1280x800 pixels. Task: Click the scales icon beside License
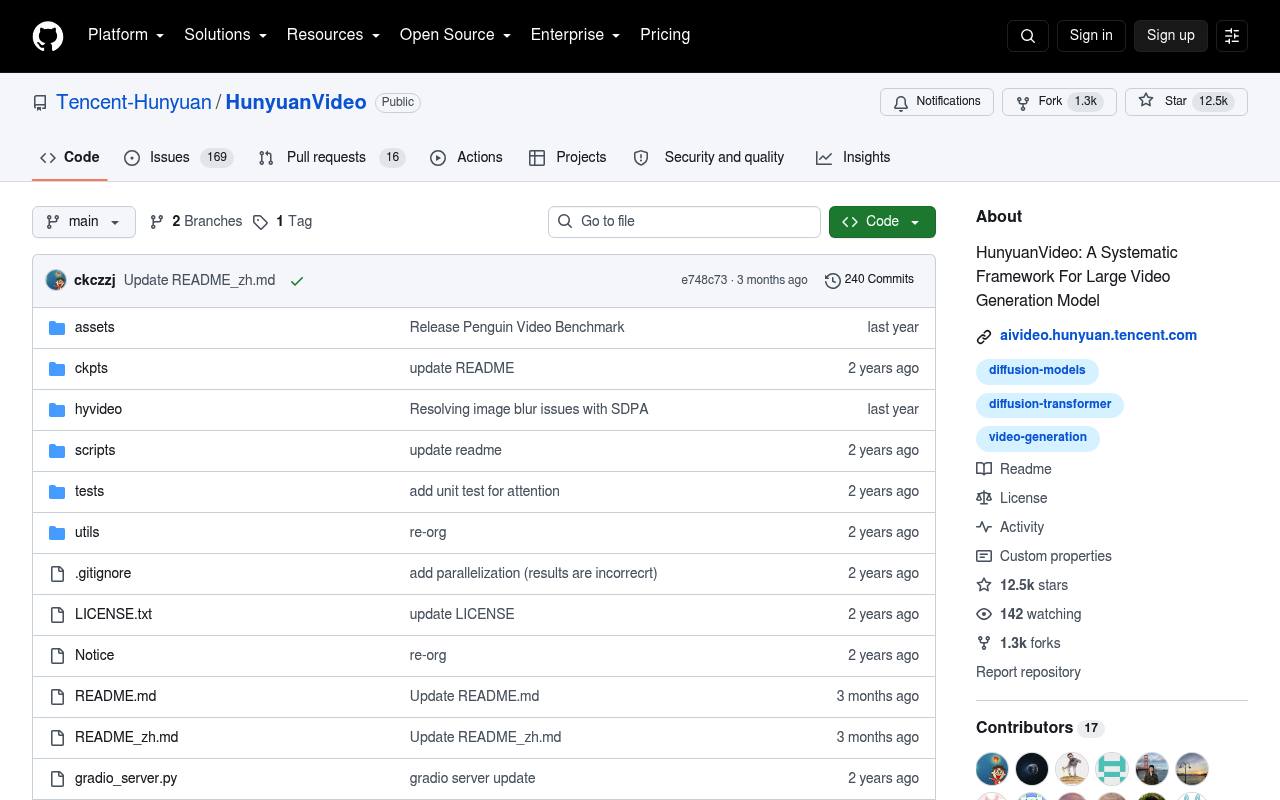[x=984, y=498]
